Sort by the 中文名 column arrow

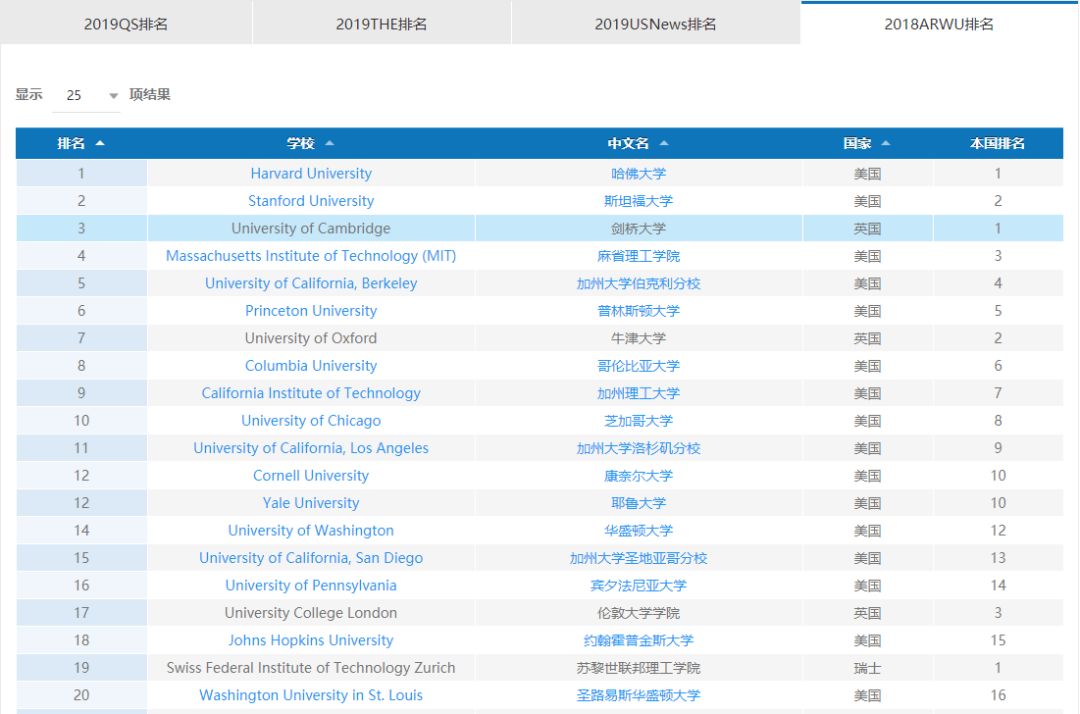coord(664,143)
